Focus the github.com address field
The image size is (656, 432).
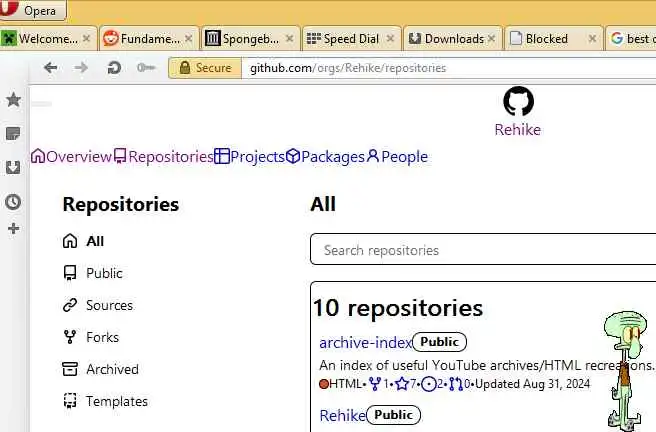[448, 68]
